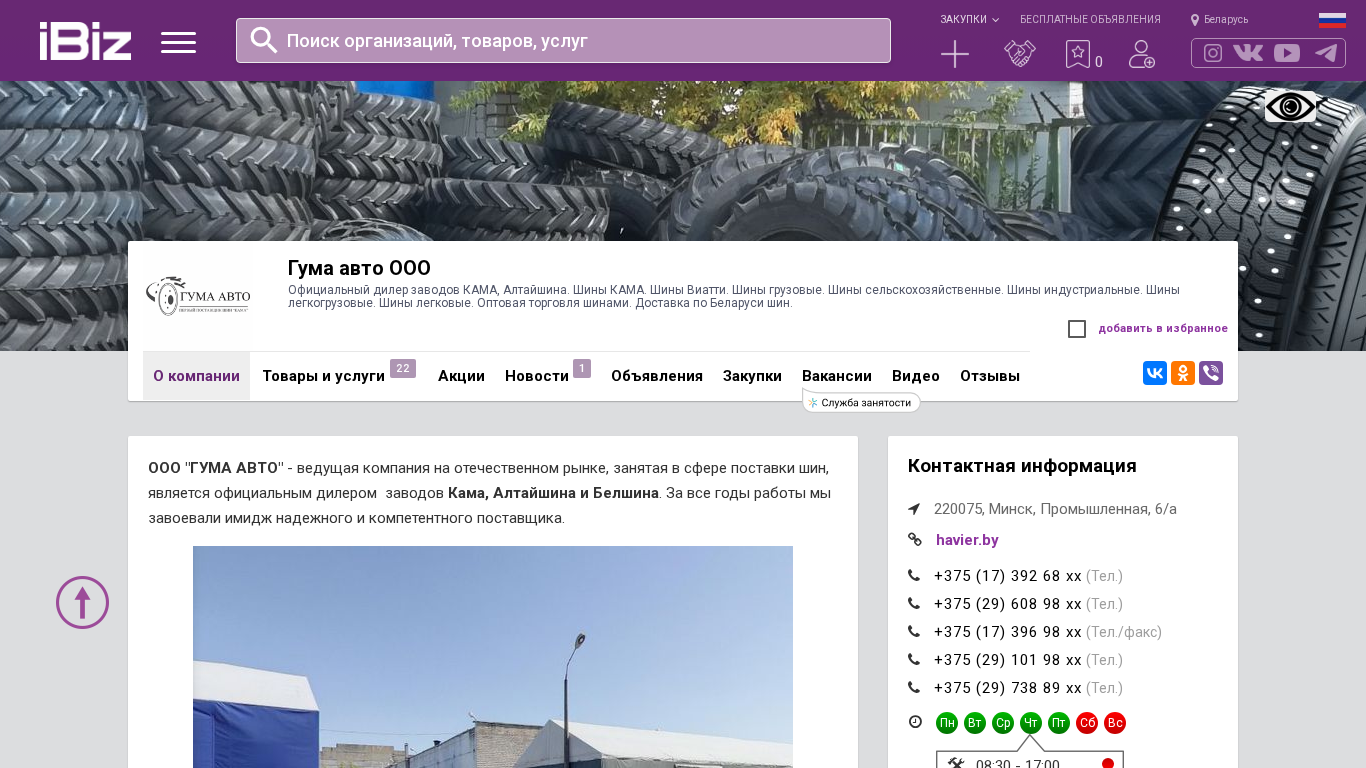
Task: Switch to the Объявления tab
Action: (657, 376)
